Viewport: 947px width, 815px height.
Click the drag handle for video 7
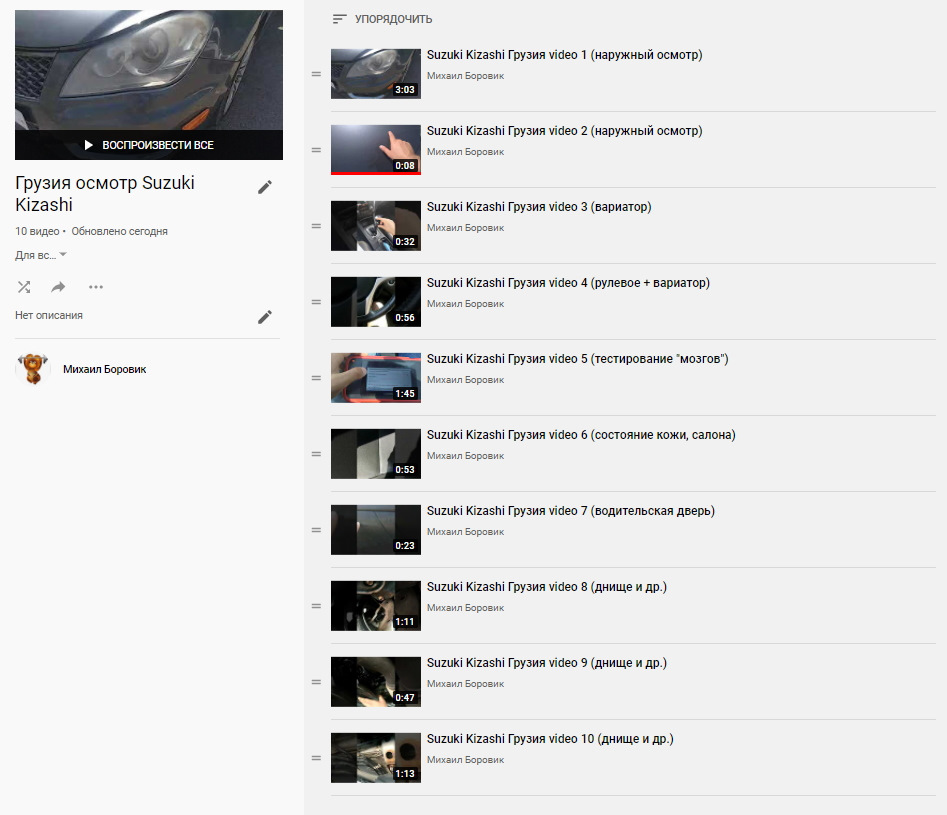[x=316, y=530]
